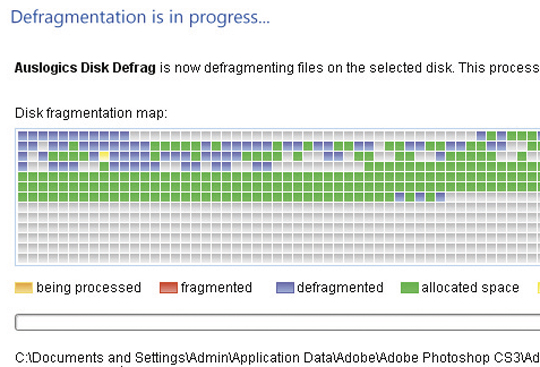
Task: Click the defragmentation progress bar
Action: pyautogui.click(x=278, y=322)
